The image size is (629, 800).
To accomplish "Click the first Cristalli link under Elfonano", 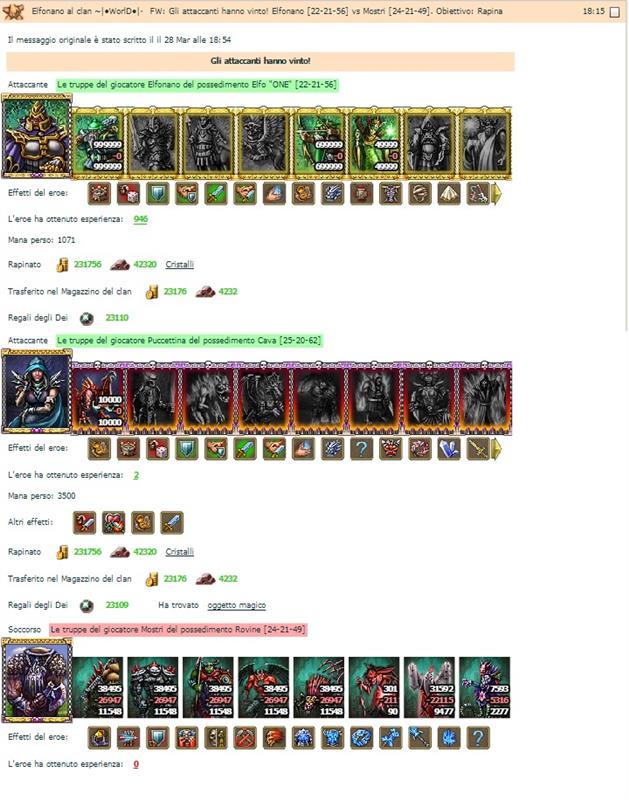I will [x=180, y=264].
